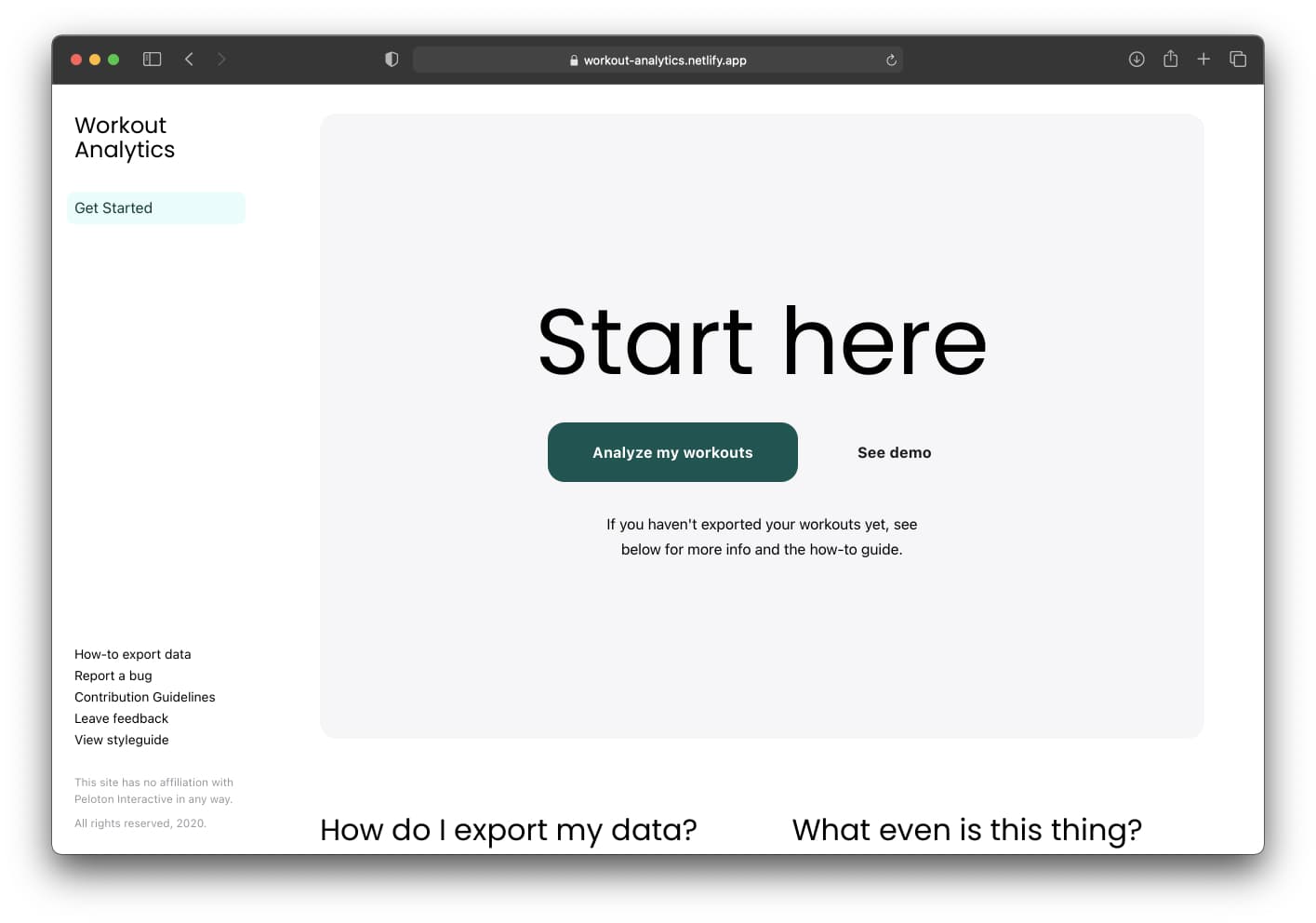Image resolution: width=1316 pixels, height=923 pixels.
Task: Go back with the back arrow
Action: click(189, 60)
